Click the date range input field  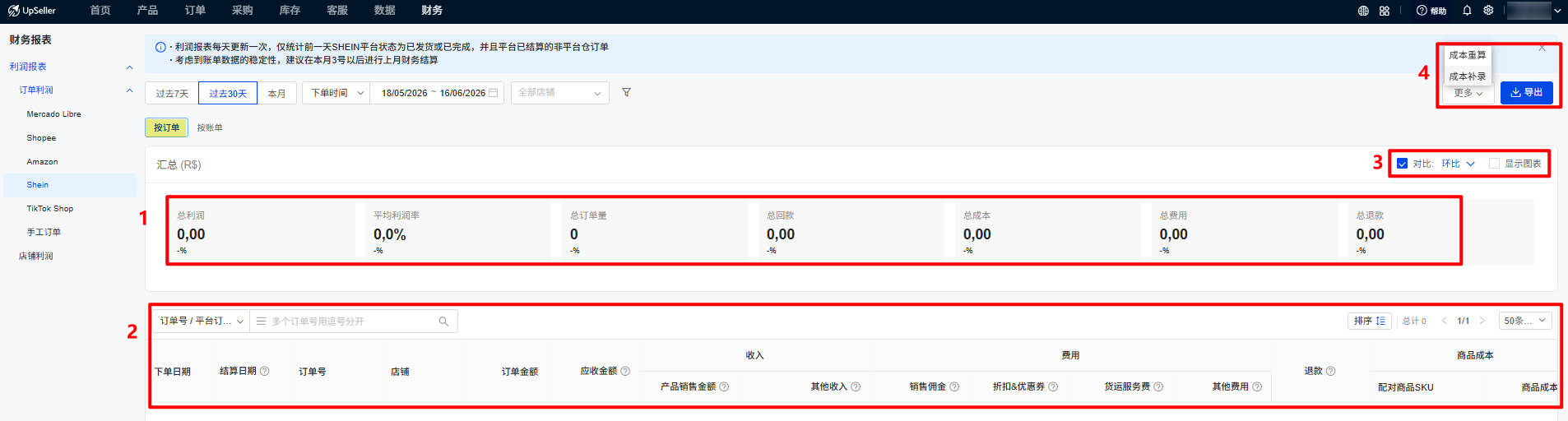point(437,93)
